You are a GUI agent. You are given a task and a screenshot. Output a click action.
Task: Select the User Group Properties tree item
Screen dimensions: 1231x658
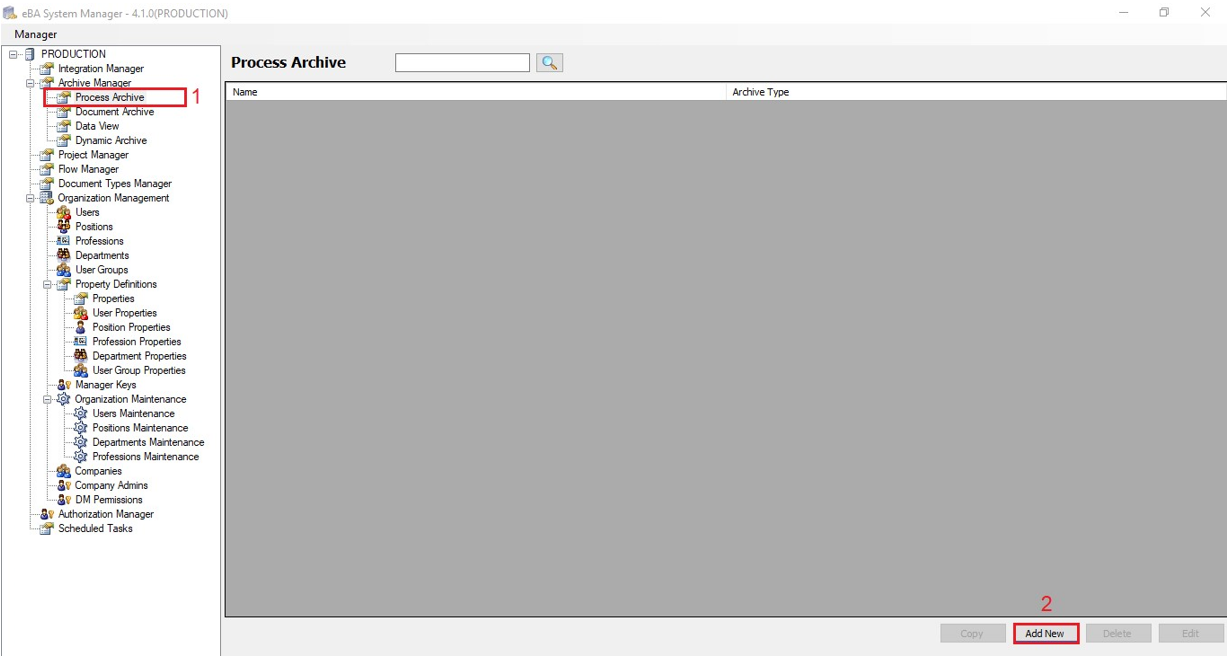coord(139,371)
